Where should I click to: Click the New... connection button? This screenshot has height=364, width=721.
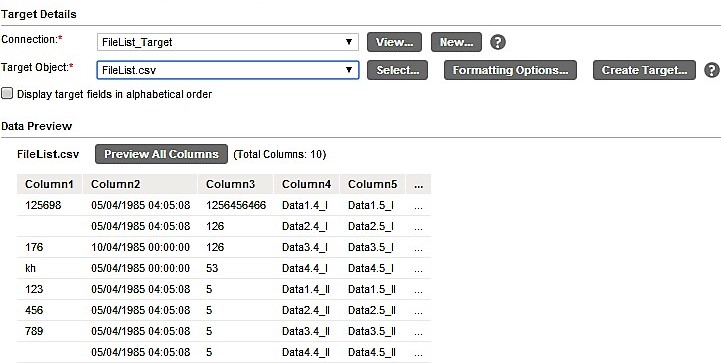coord(456,42)
